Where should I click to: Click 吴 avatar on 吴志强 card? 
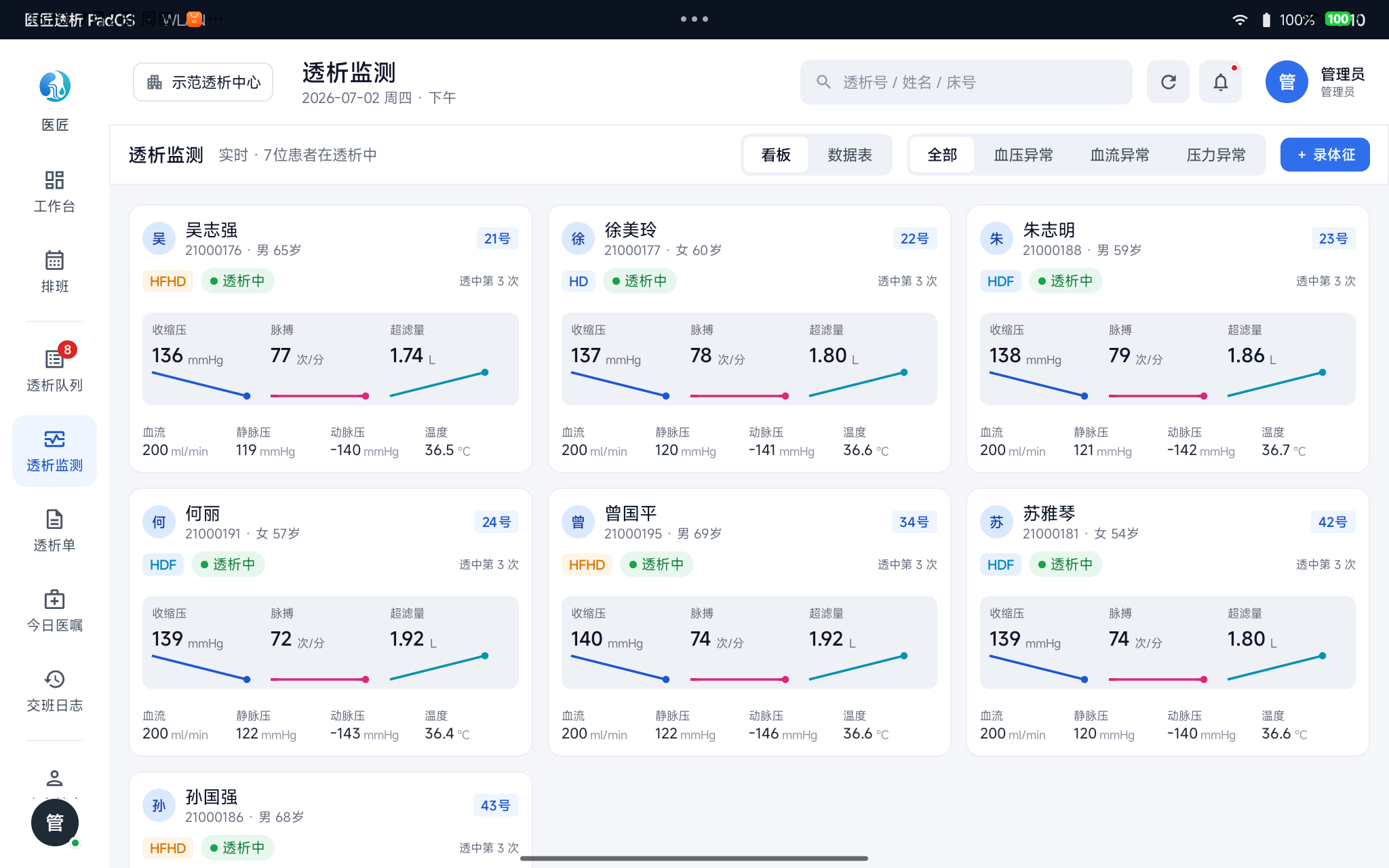(x=159, y=239)
